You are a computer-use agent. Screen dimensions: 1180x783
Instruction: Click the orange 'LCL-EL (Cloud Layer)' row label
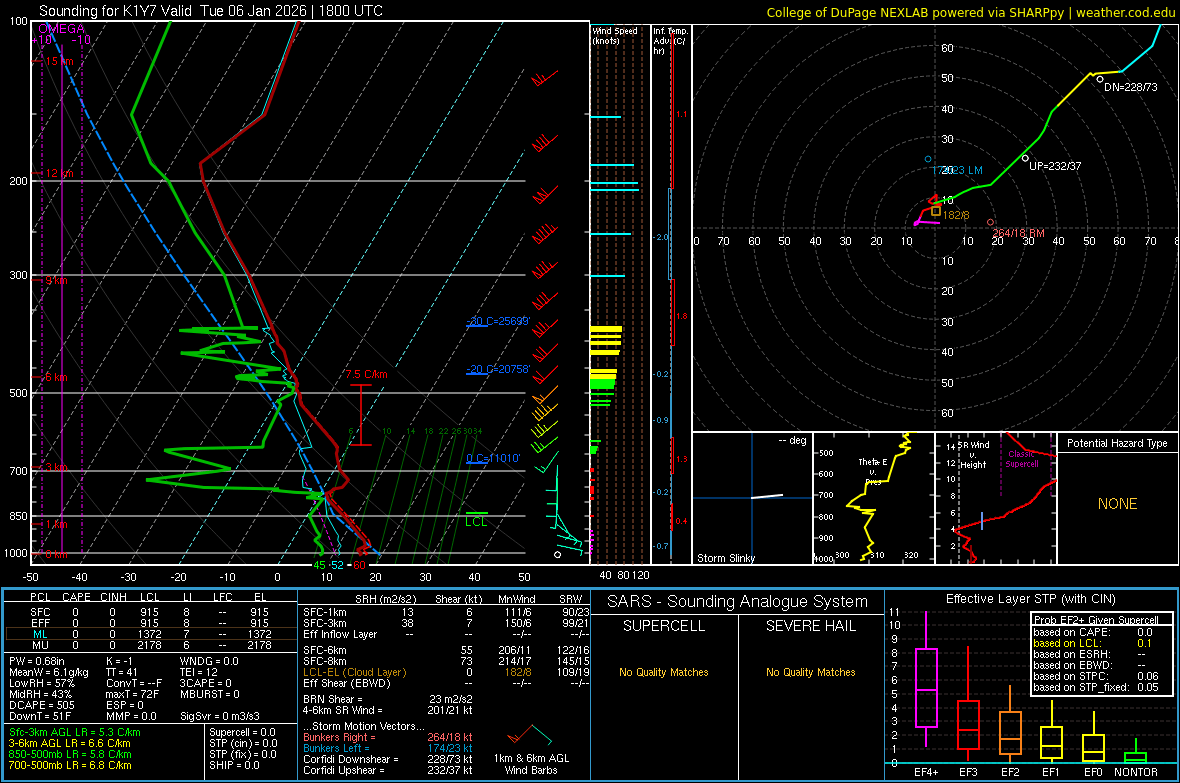tap(354, 672)
